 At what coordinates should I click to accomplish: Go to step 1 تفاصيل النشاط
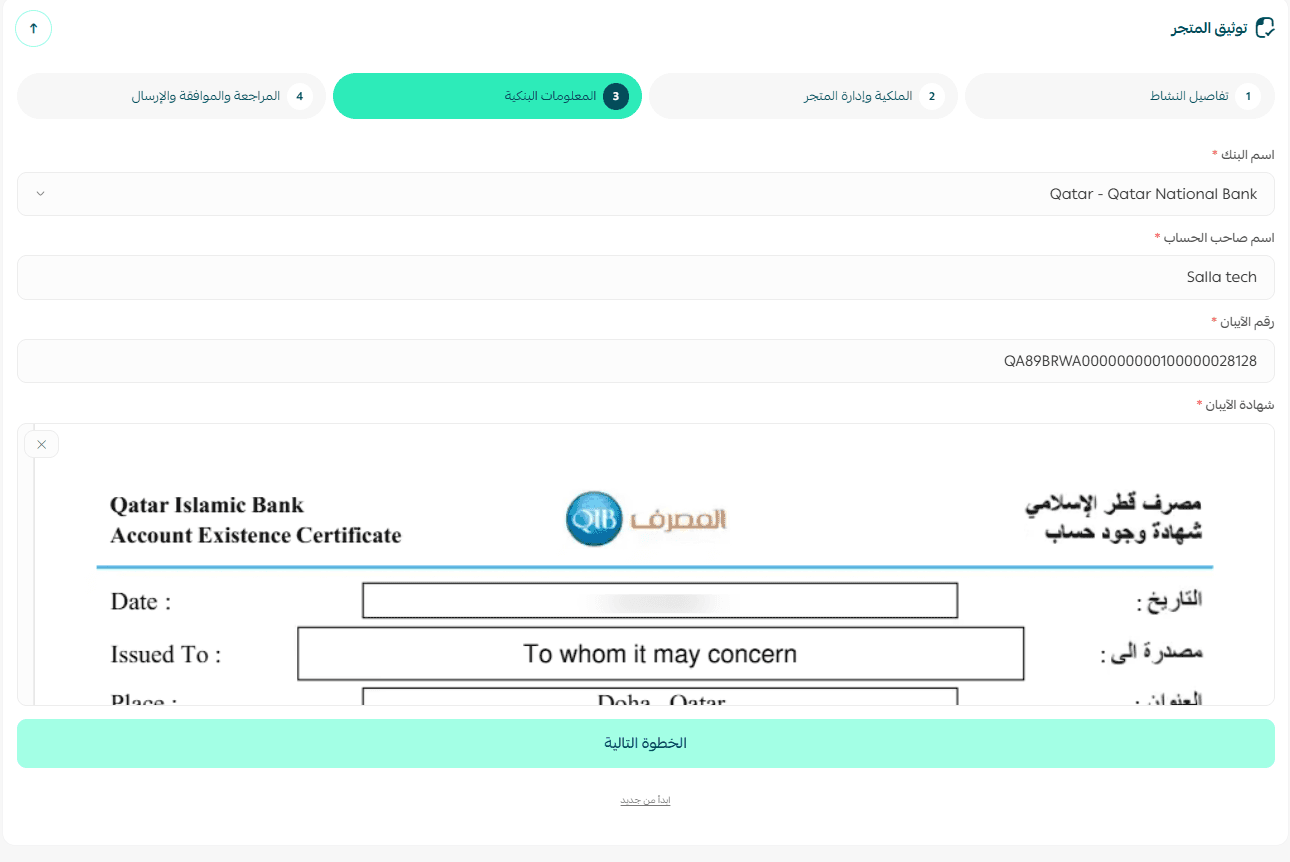pos(1119,96)
